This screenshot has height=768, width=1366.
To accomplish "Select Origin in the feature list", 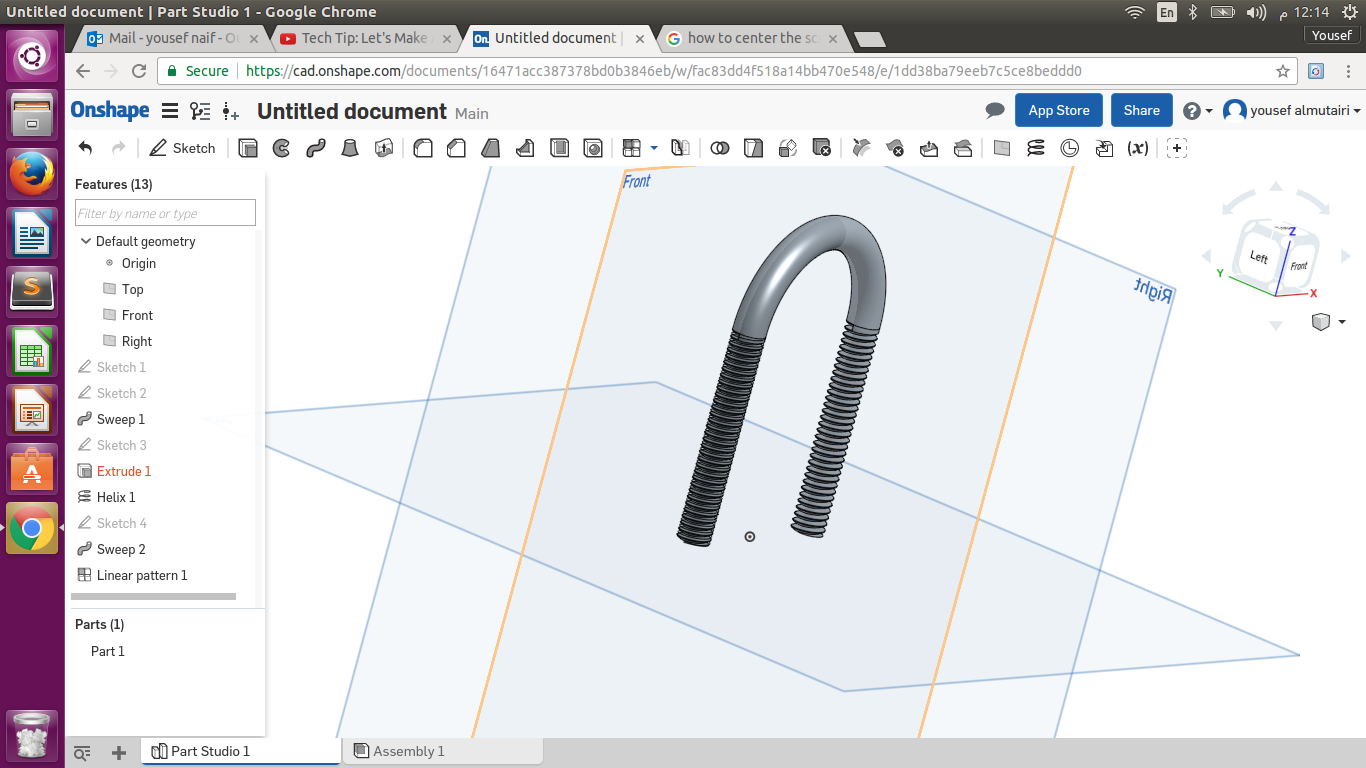I will [139, 263].
